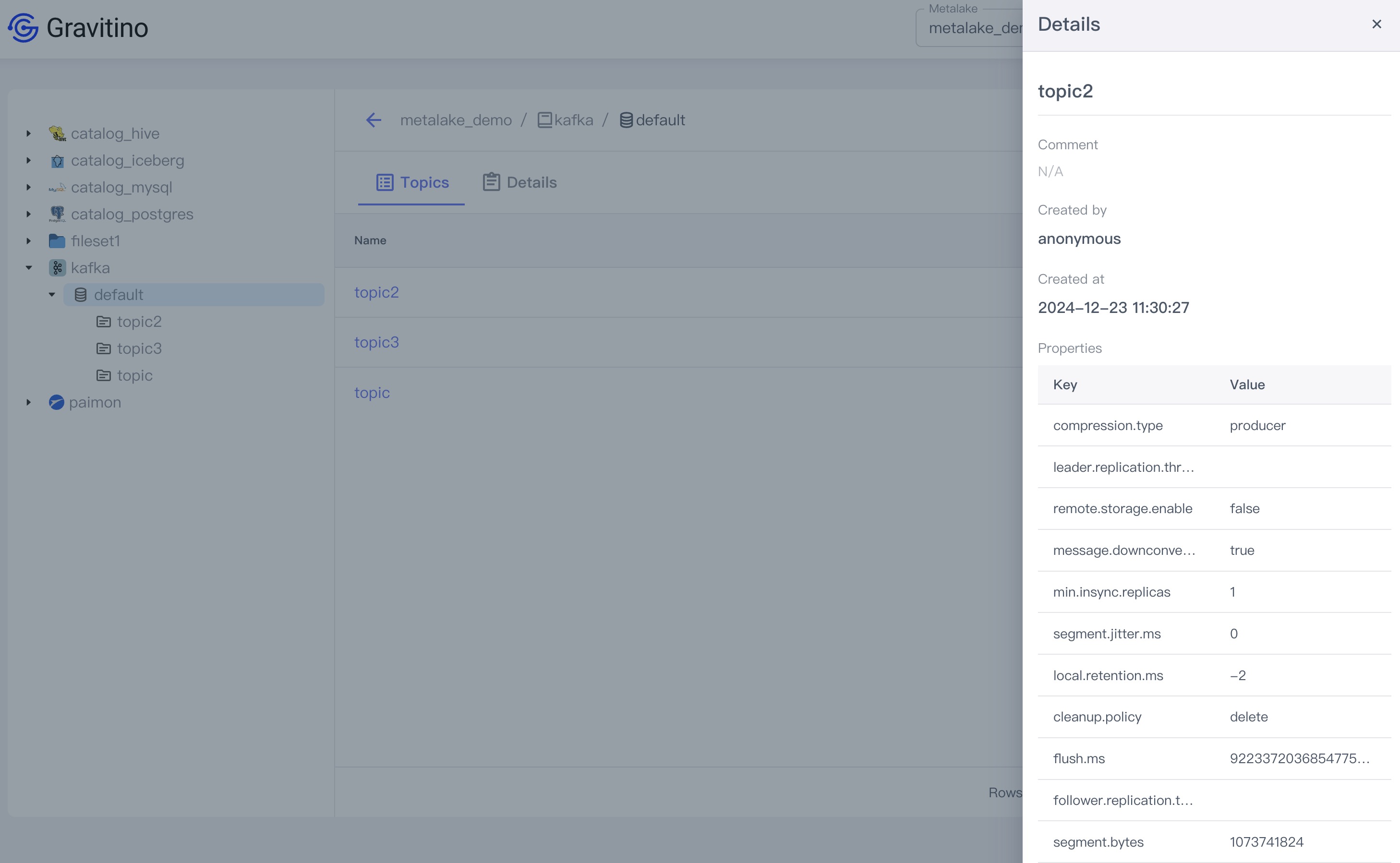1400x863 pixels.
Task: Collapse the kafka tree node
Action: [x=28, y=268]
